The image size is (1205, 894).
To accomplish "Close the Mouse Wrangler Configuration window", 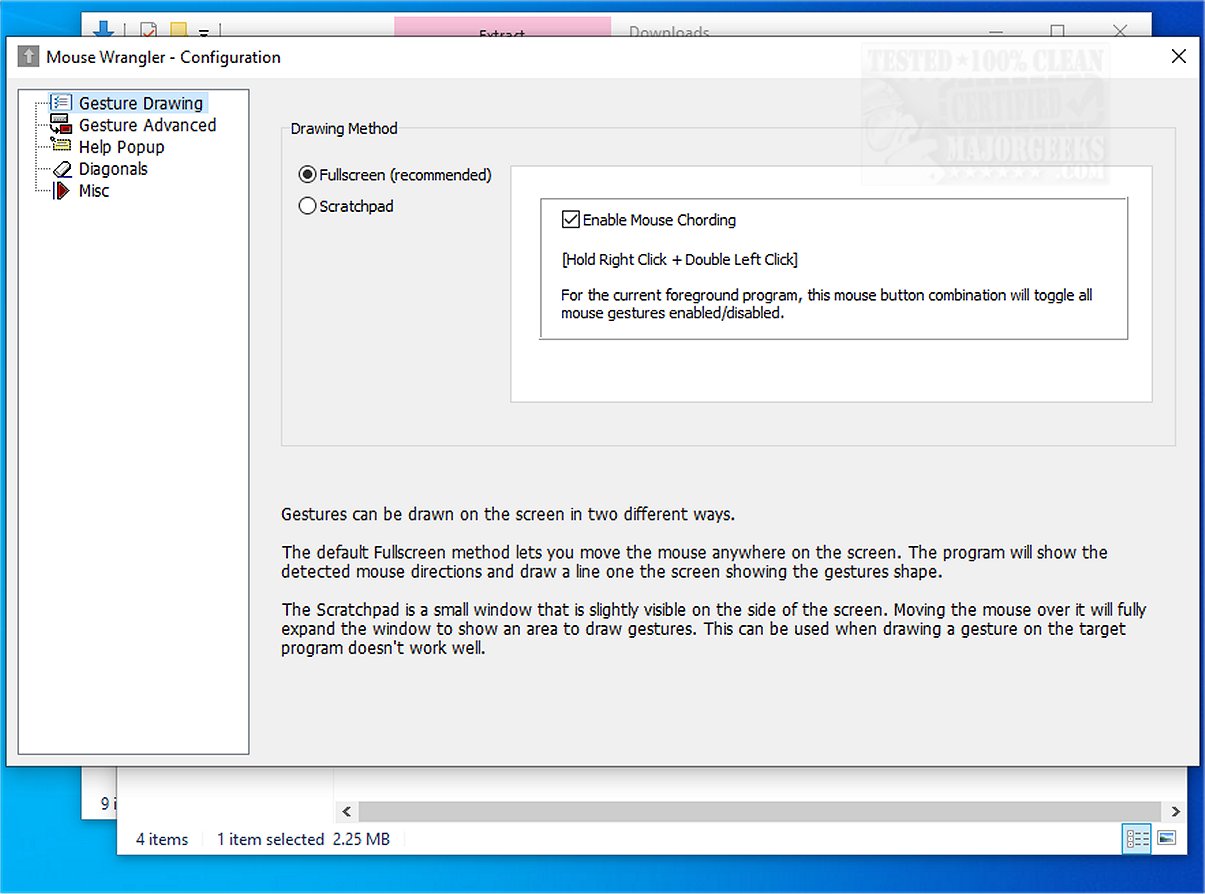I will point(1179,57).
